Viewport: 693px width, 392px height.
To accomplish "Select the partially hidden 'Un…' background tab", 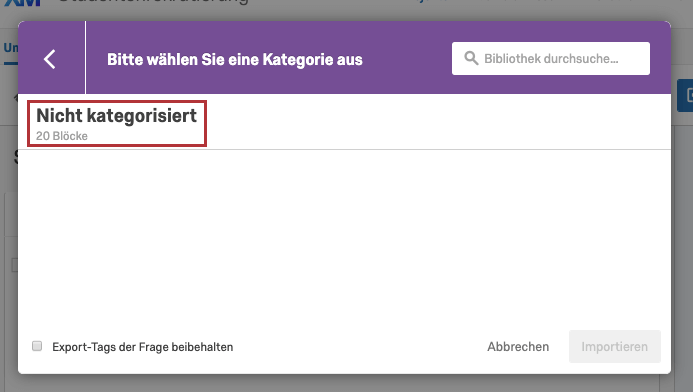I will coord(11,48).
